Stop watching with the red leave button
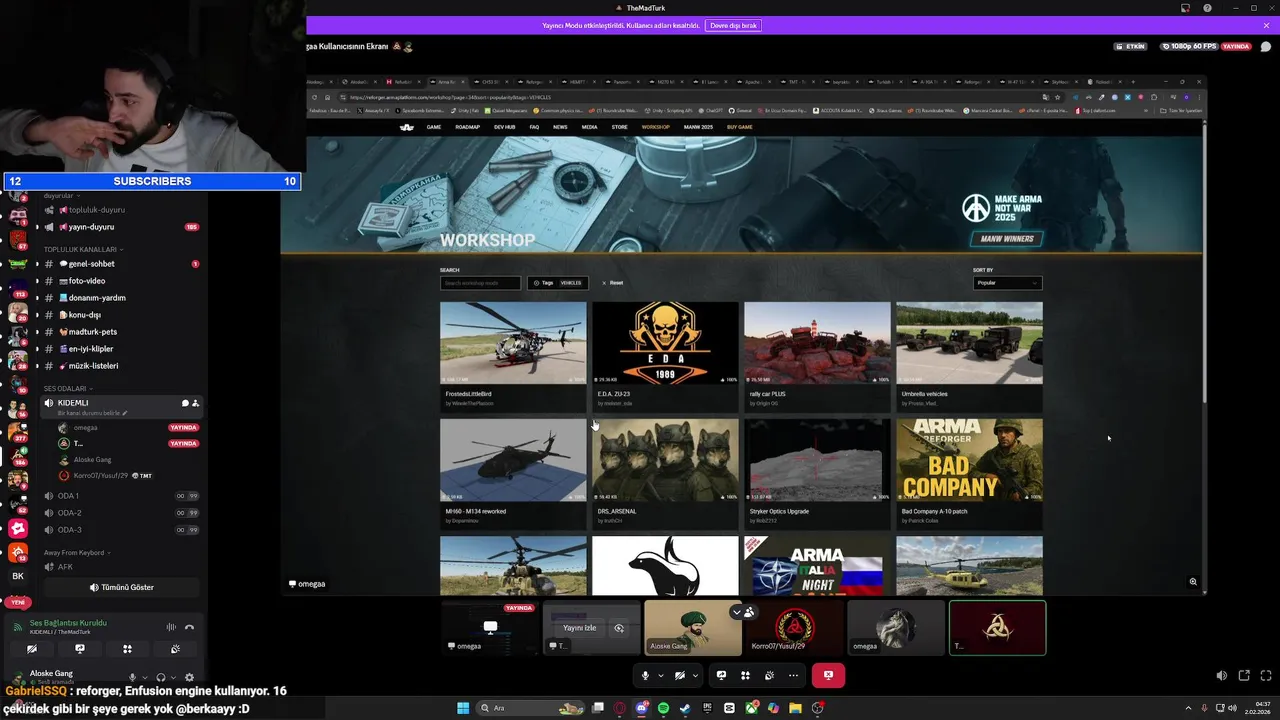This screenshot has height=720, width=1280. pyautogui.click(x=828, y=675)
